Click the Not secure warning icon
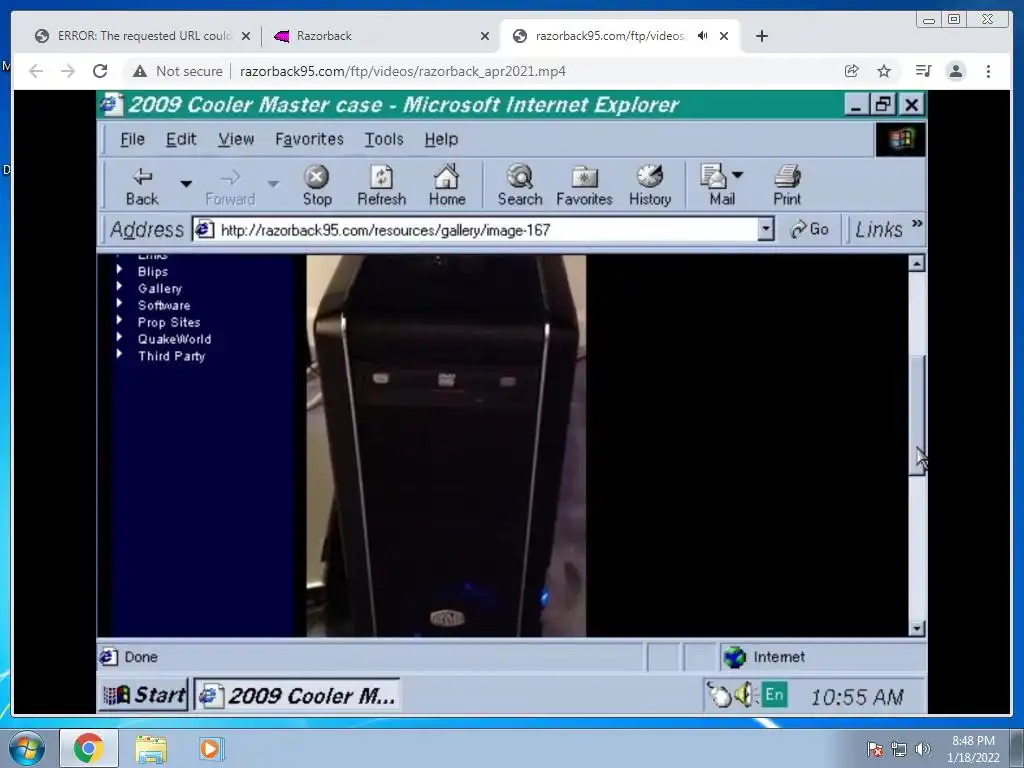This screenshot has width=1024, height=768. (x=139, y=71)
